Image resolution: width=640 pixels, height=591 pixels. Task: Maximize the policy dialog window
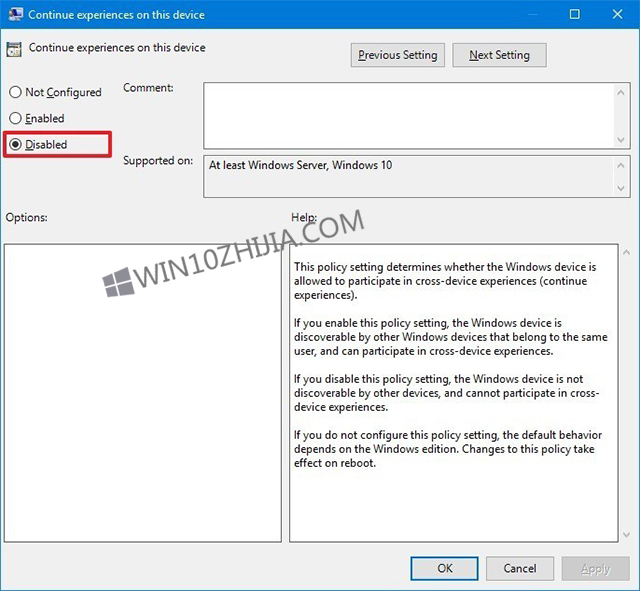[x=575, y=14]
